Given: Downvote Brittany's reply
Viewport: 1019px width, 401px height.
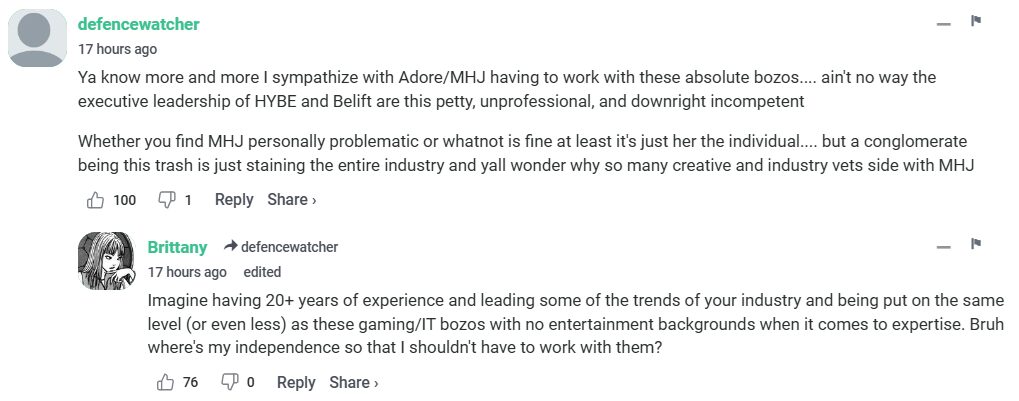Looking at the screenshot, I should pyautogui.click(x=229, y=382).
